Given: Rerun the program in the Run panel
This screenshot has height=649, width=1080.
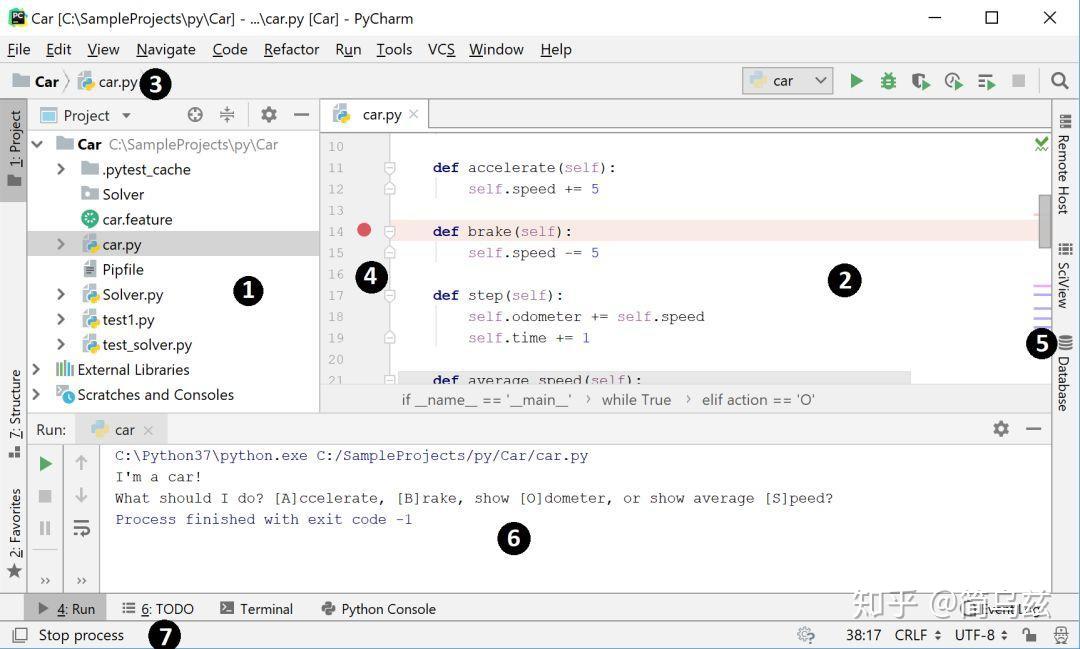Looking at the screenshot, I should click(x=44, y=463).
